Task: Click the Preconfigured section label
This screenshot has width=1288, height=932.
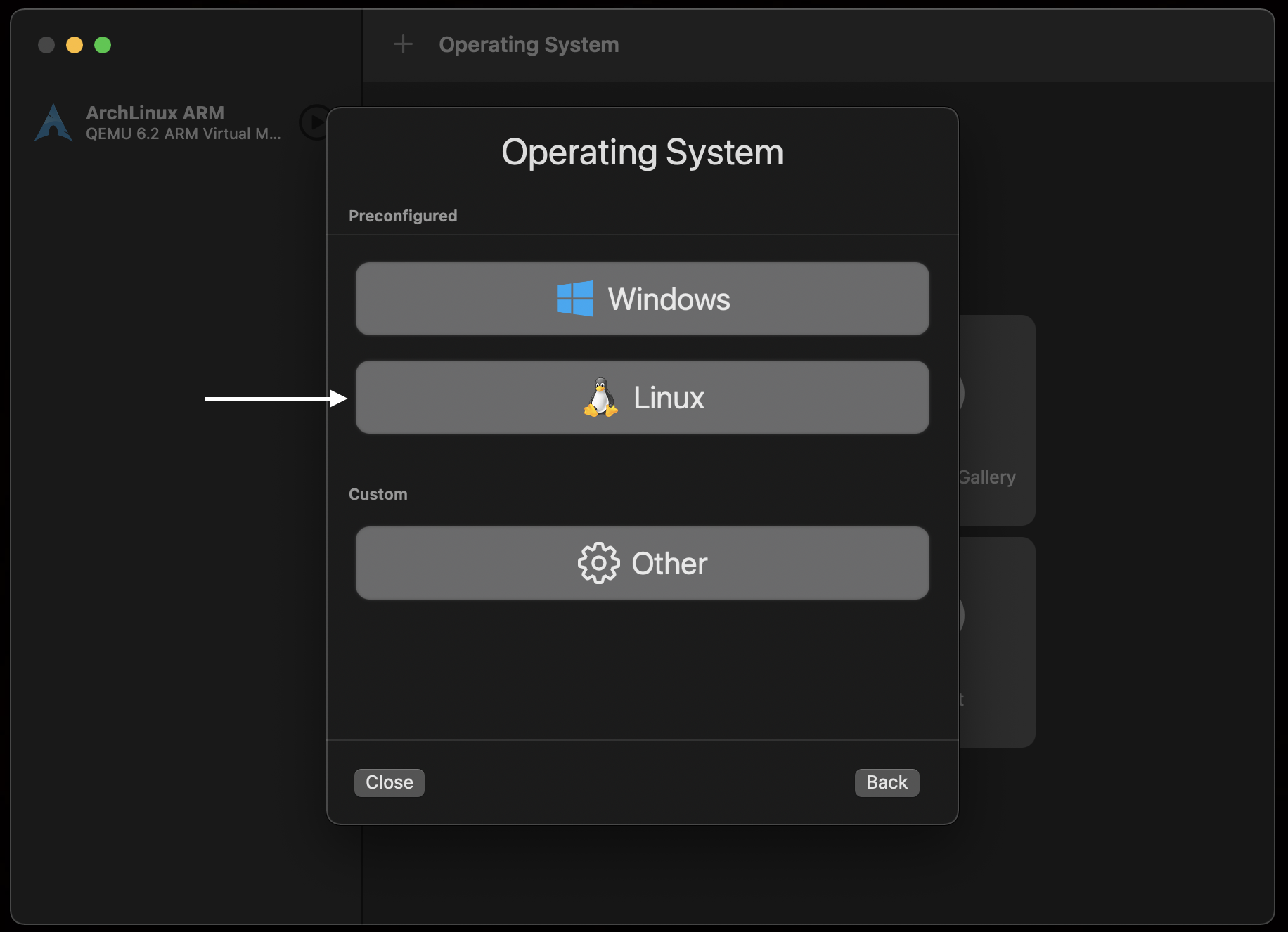Action: pyautogui.click(x=403, y=216)
